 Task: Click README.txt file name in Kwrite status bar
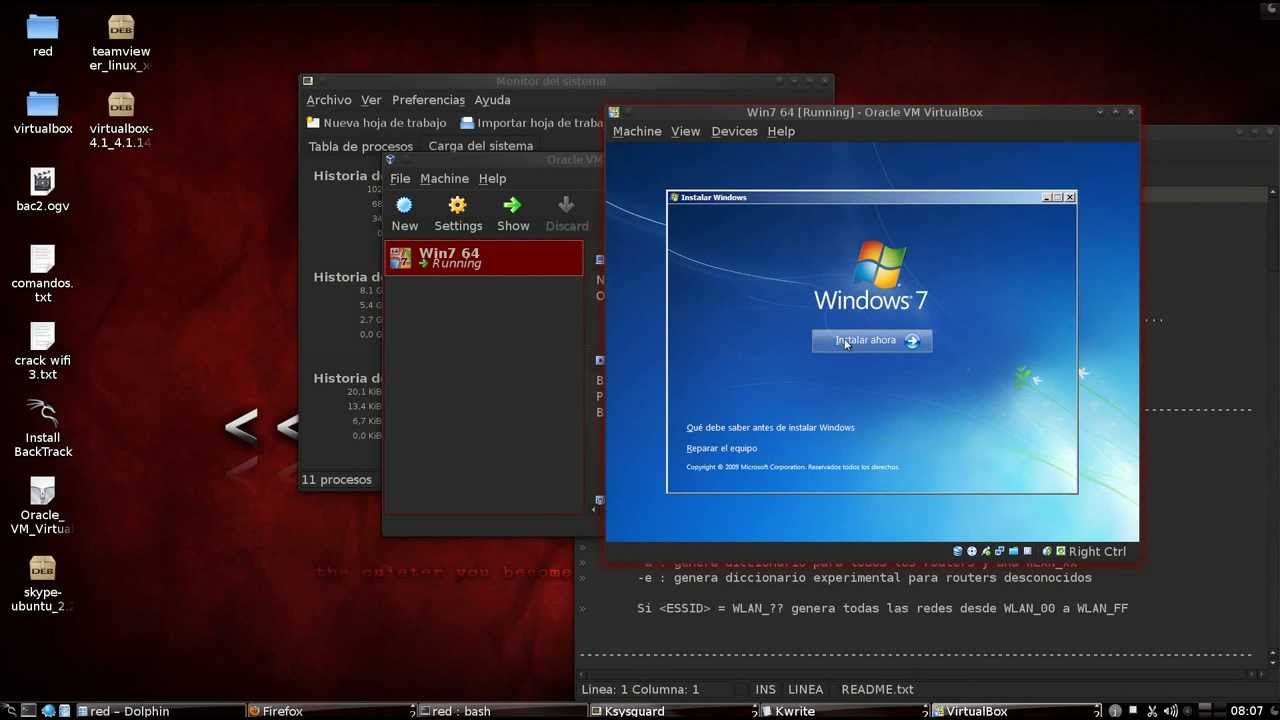tap(877, 689)
